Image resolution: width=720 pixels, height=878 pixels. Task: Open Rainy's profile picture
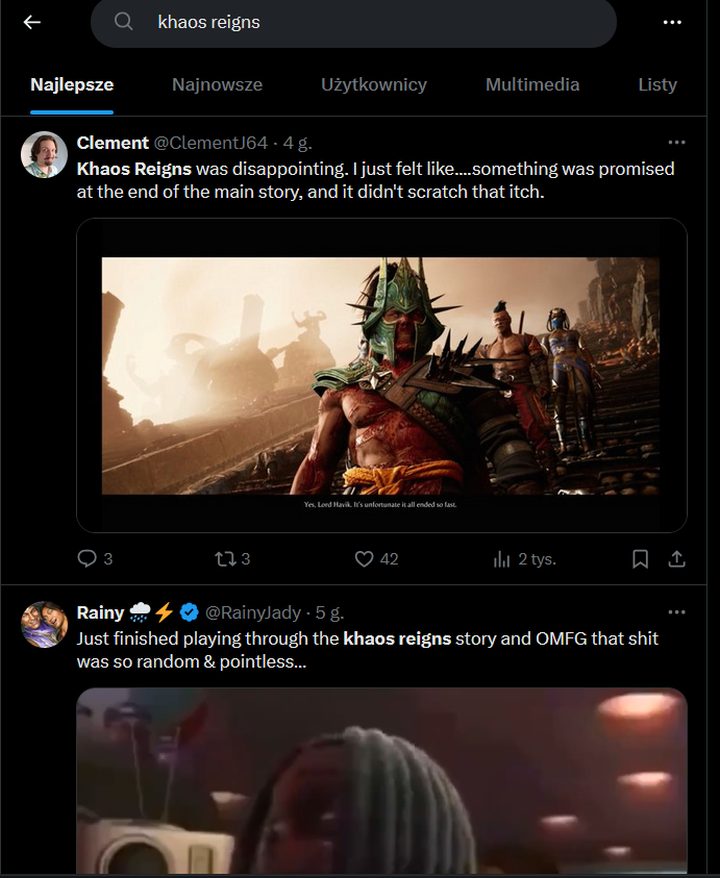[45, 624]
